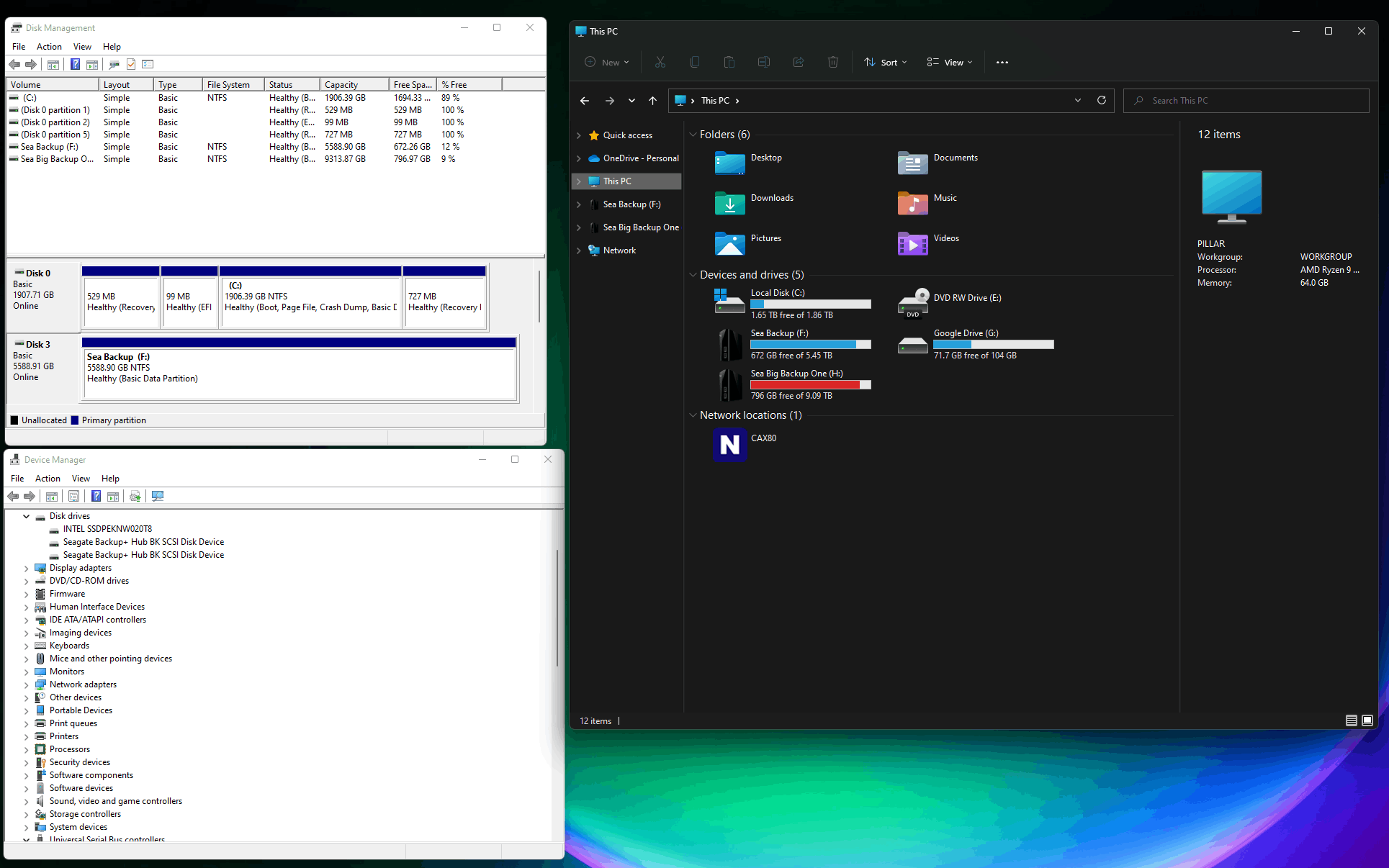Select OneDrive - Personal in navigation pane

(640, 158)
